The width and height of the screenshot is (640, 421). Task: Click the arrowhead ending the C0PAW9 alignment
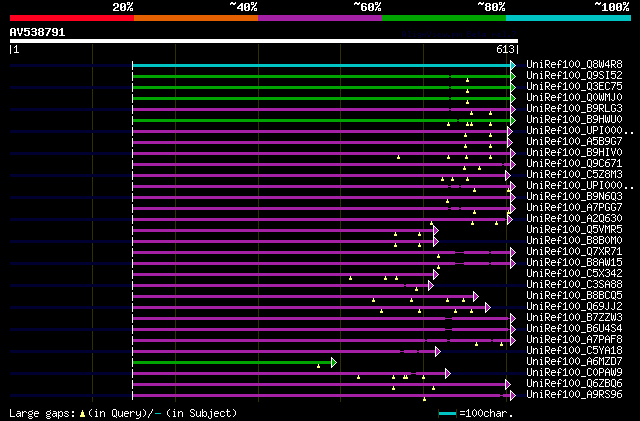click(x=448, y=373)
